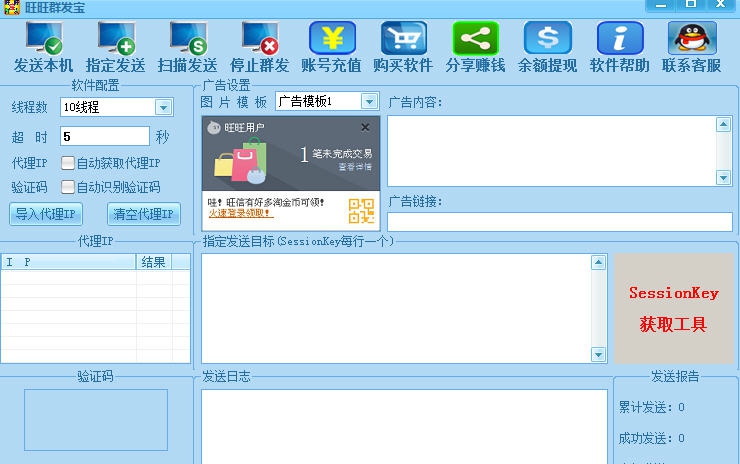Close the 旺旺用户 ad preview X
740x464 pixels.
365,127
